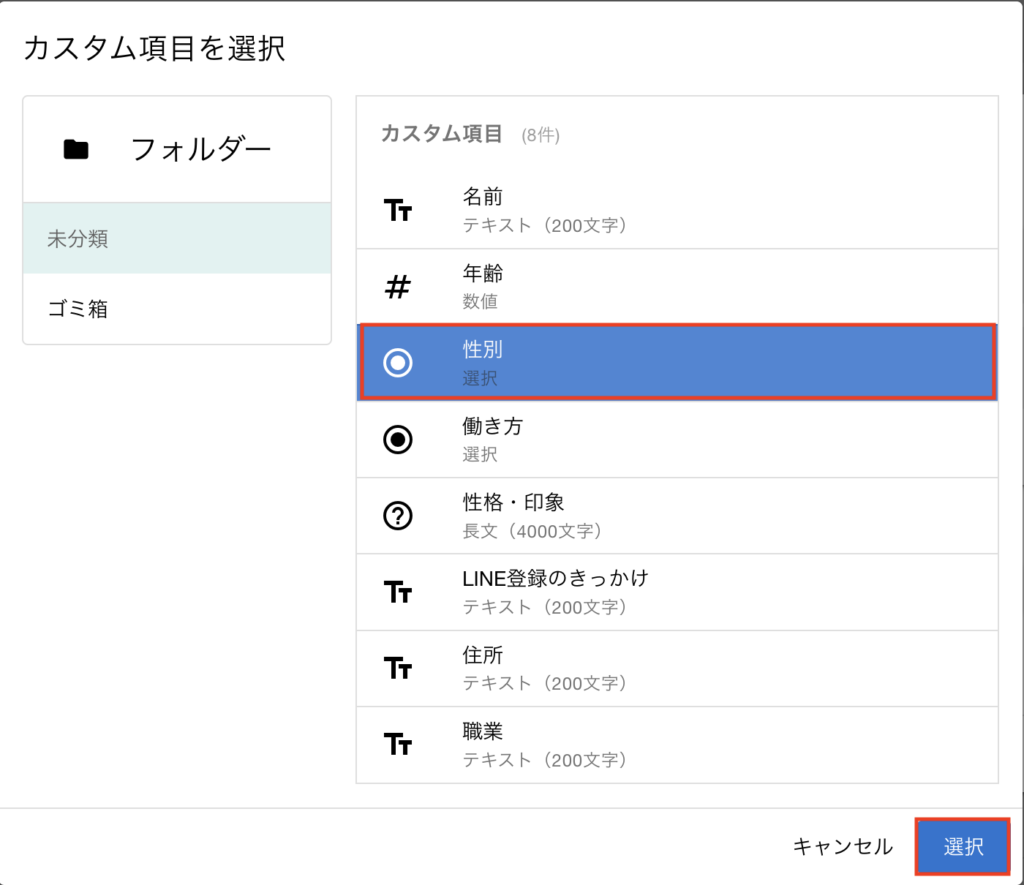Pick the LINE登録のきっかけ field

coord(677,592)
